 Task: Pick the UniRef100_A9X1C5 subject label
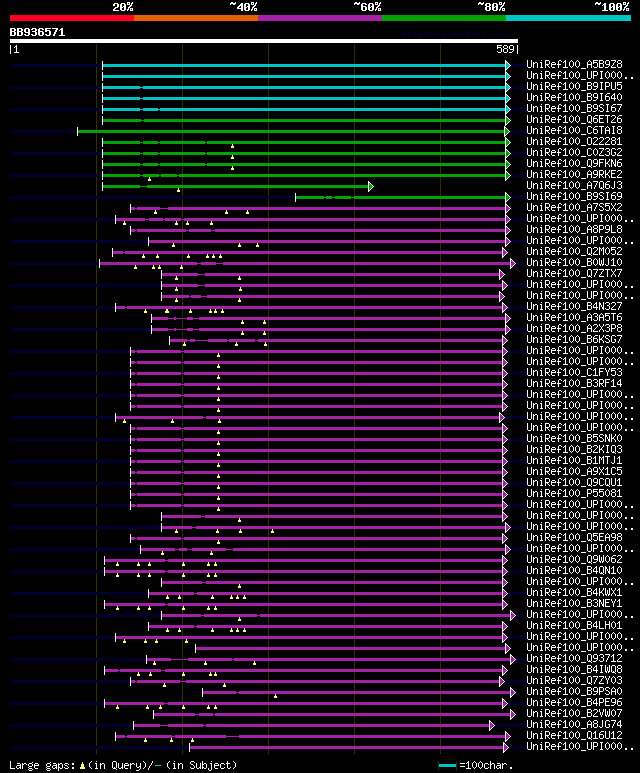tap(574, 471)
